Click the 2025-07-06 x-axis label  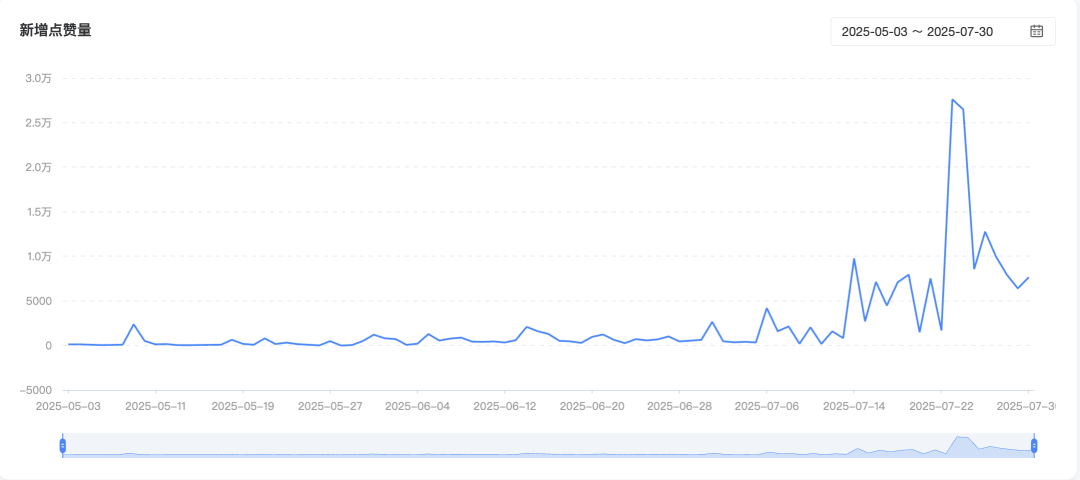766,406
